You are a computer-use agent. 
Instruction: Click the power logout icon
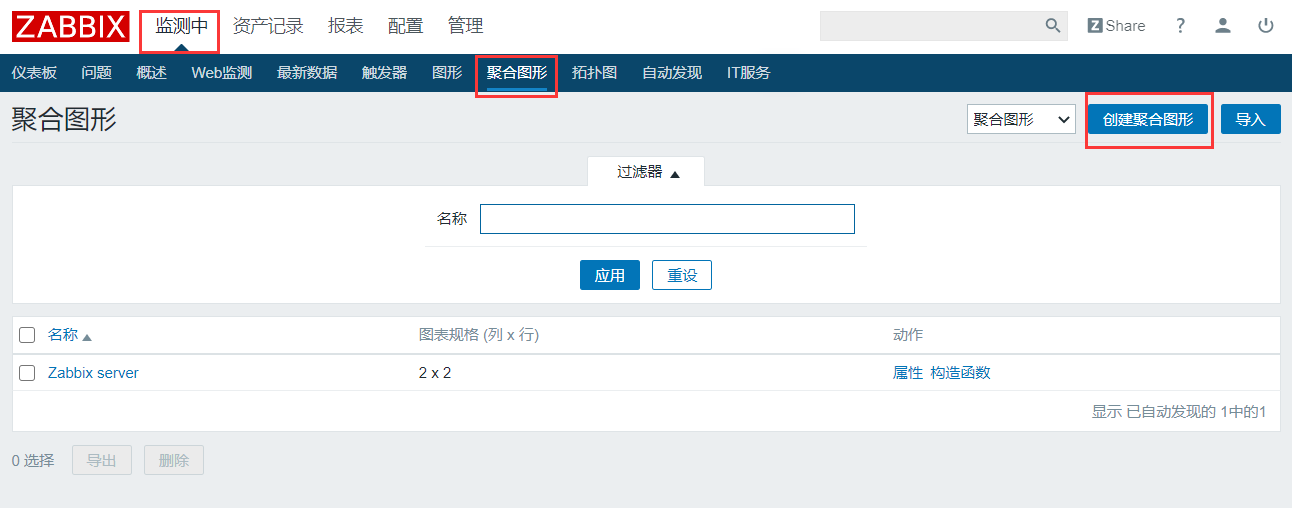tap(1266, 26)
